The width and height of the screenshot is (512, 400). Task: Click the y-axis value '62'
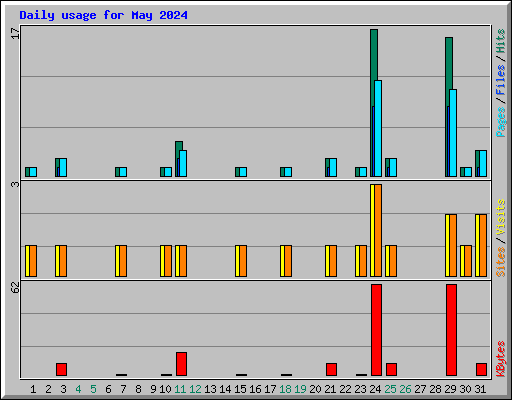(16, 288)
